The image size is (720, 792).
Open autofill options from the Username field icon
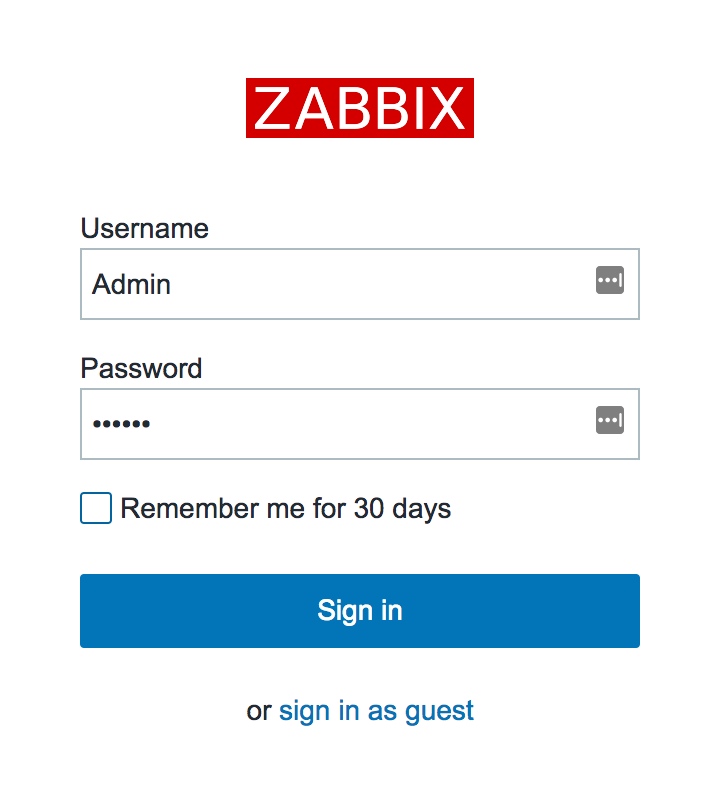click(610, 280)
